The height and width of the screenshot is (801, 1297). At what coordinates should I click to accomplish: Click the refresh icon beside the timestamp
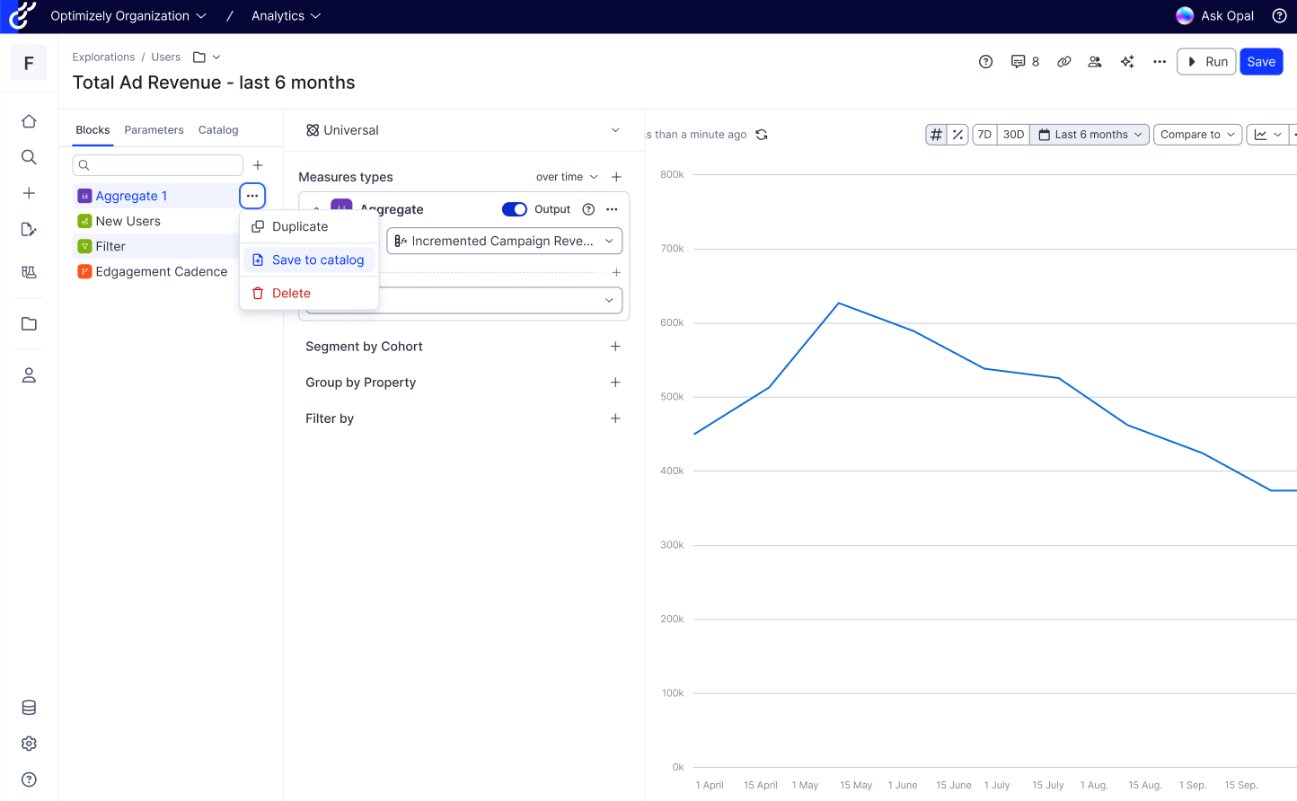(x=762, y=135)
